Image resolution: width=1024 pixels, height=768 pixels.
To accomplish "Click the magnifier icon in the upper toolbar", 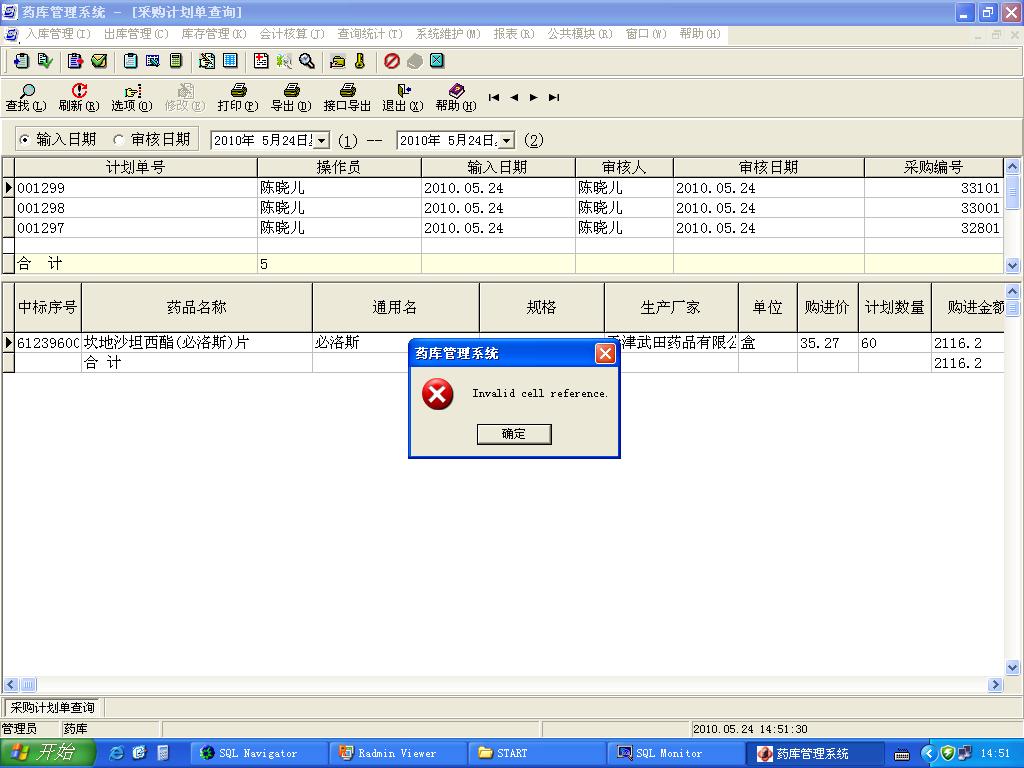I will coord(306,61).
